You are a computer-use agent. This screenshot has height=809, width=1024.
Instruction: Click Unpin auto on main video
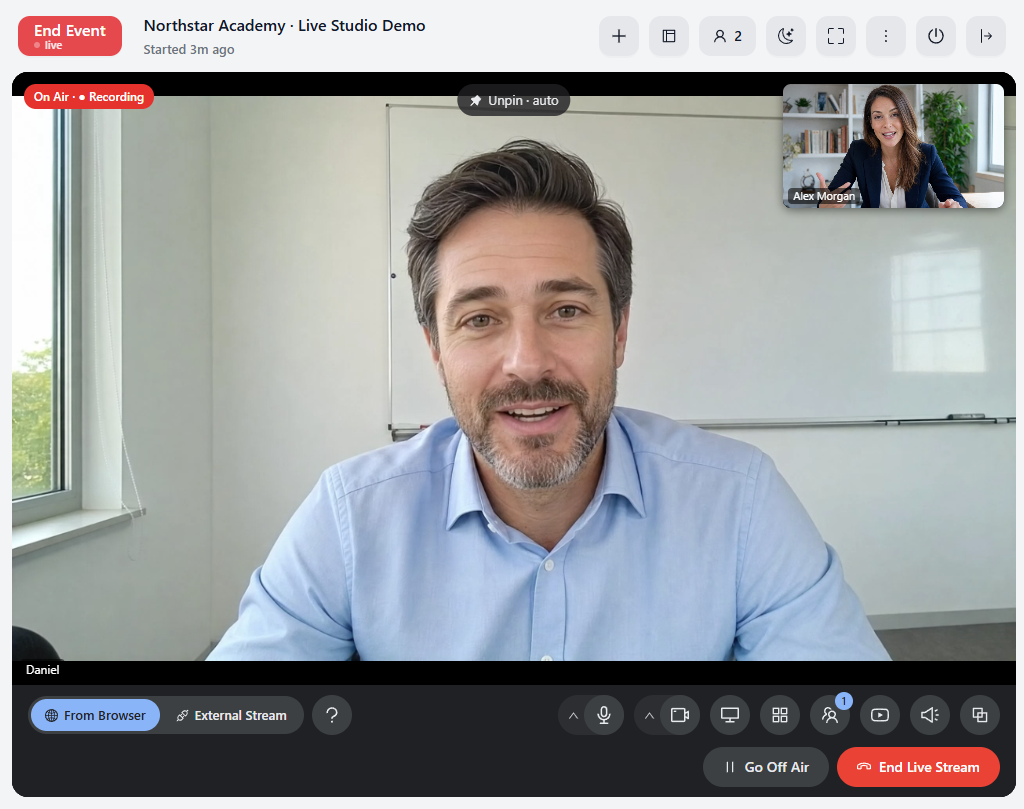[x=513, y=101]
